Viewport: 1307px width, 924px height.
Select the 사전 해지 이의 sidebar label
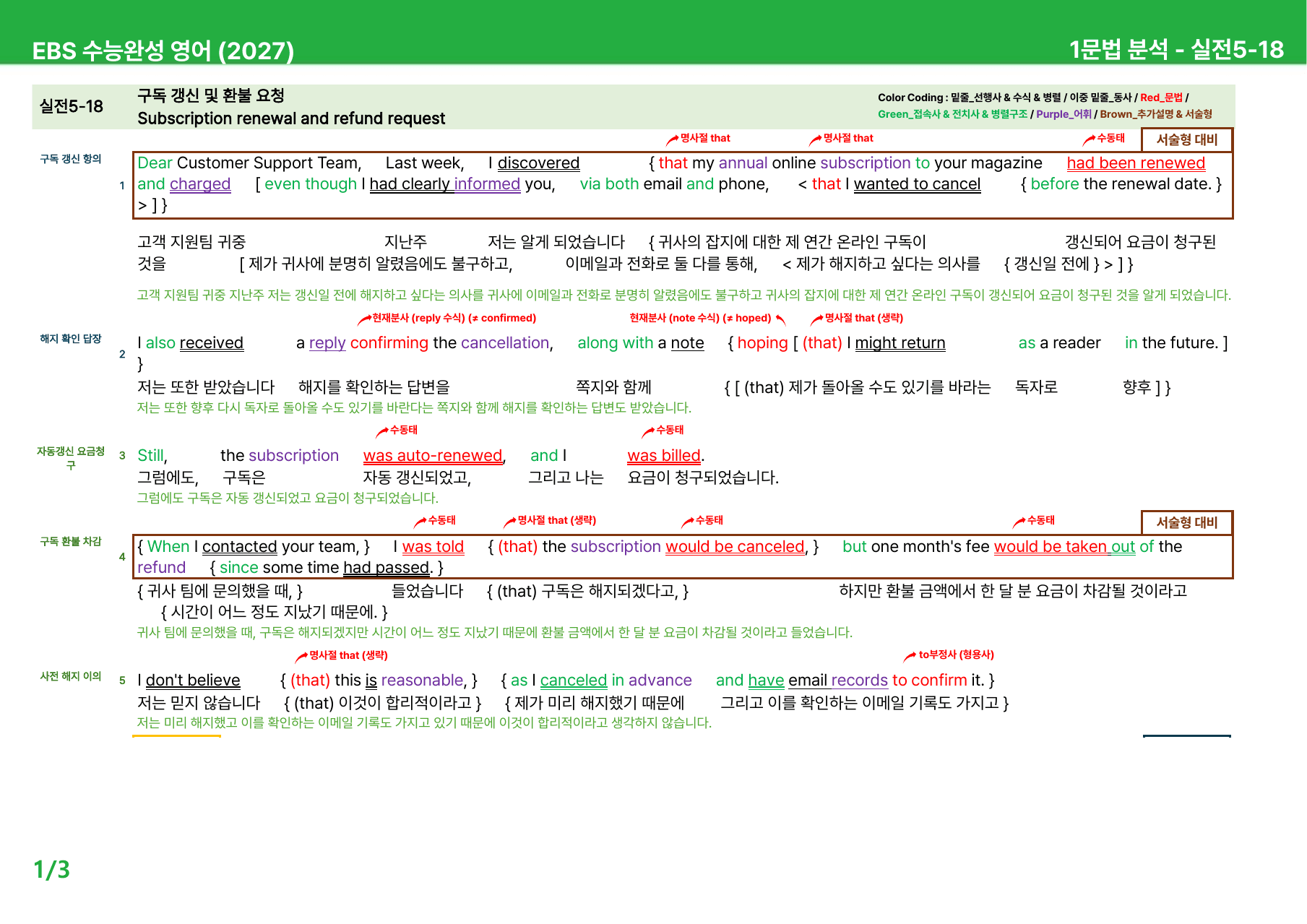[x=71, y=676]
